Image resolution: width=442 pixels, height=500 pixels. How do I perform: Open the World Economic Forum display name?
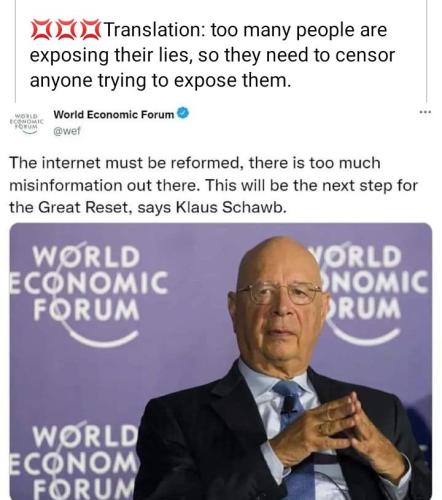point(114,115)
